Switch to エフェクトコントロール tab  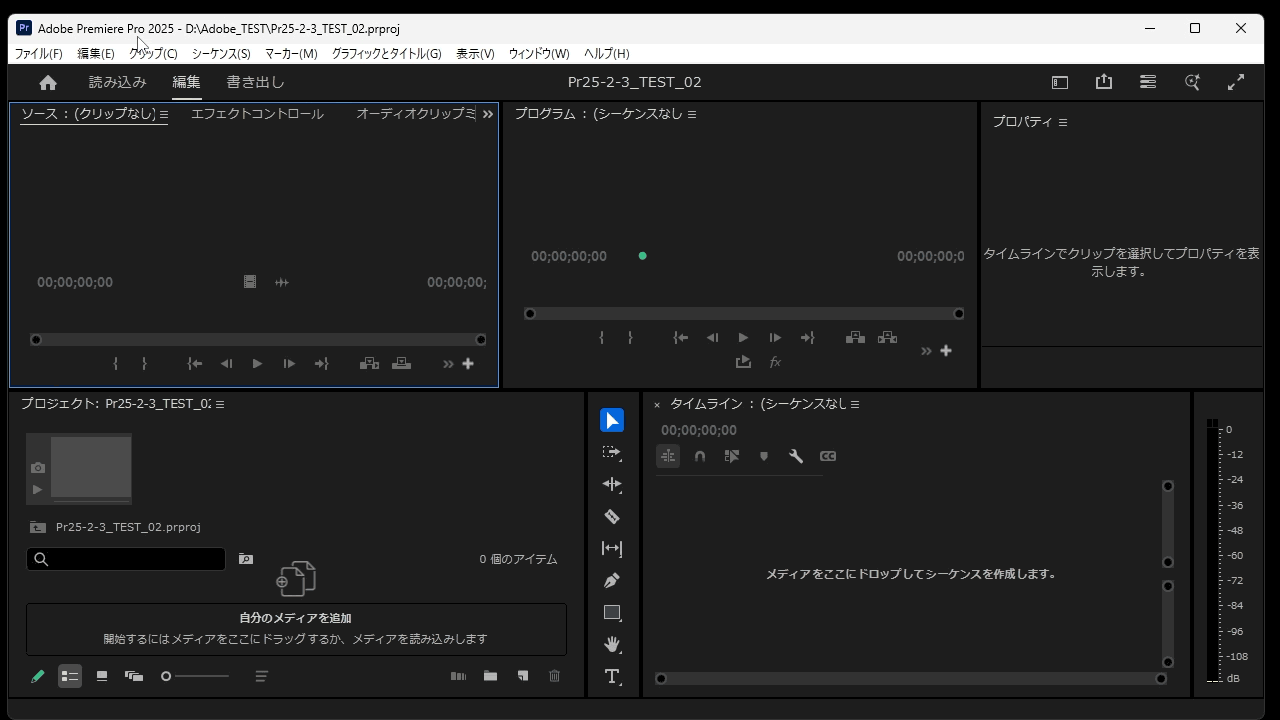[x=257, y=114]
